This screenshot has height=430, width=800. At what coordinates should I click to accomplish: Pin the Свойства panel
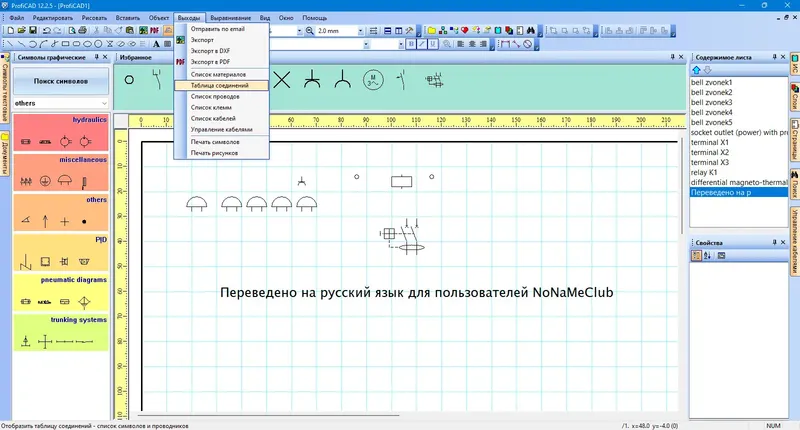[774, 242]
